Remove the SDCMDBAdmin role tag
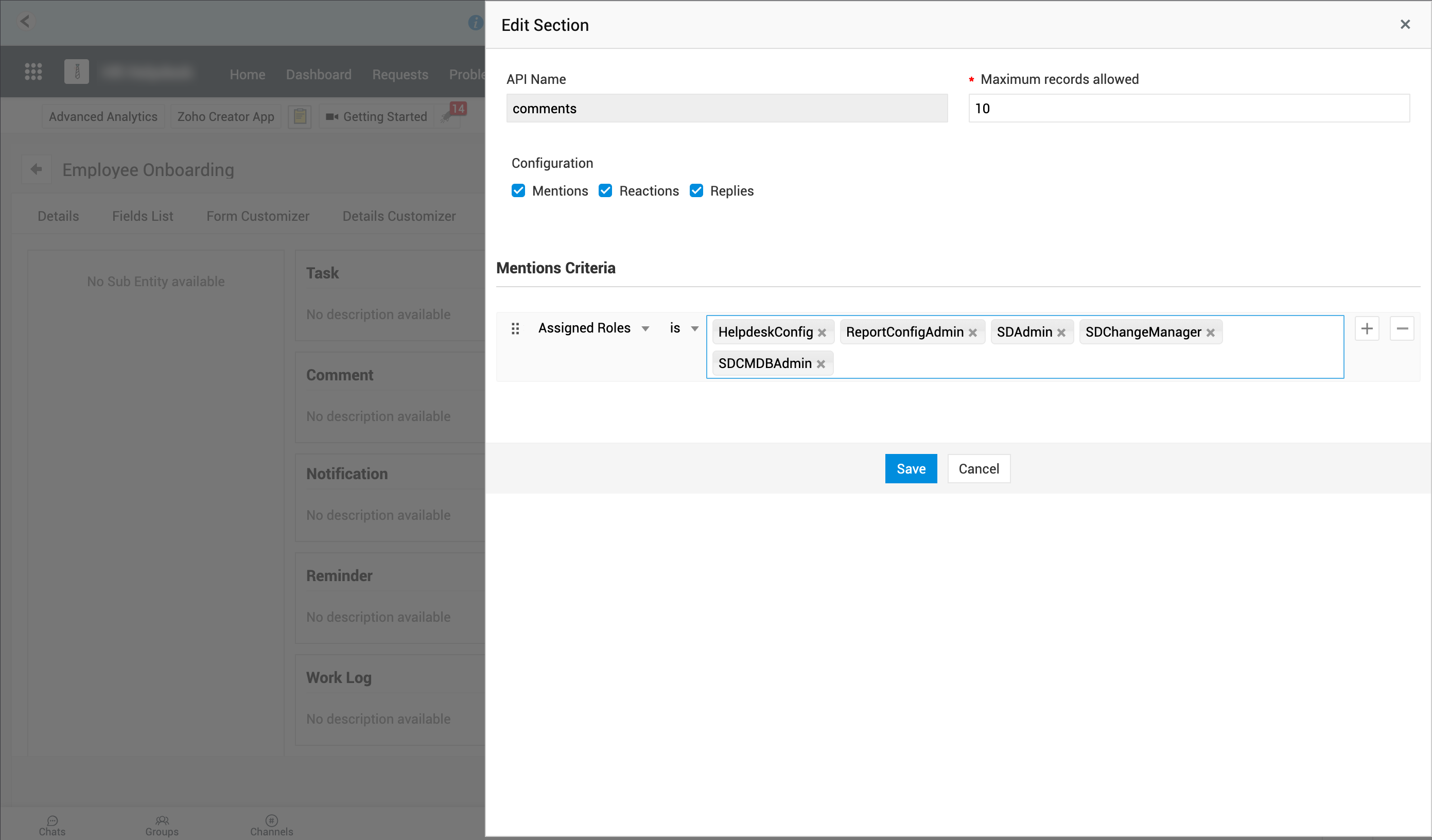 pyautogui.click(x=820, y=364)
